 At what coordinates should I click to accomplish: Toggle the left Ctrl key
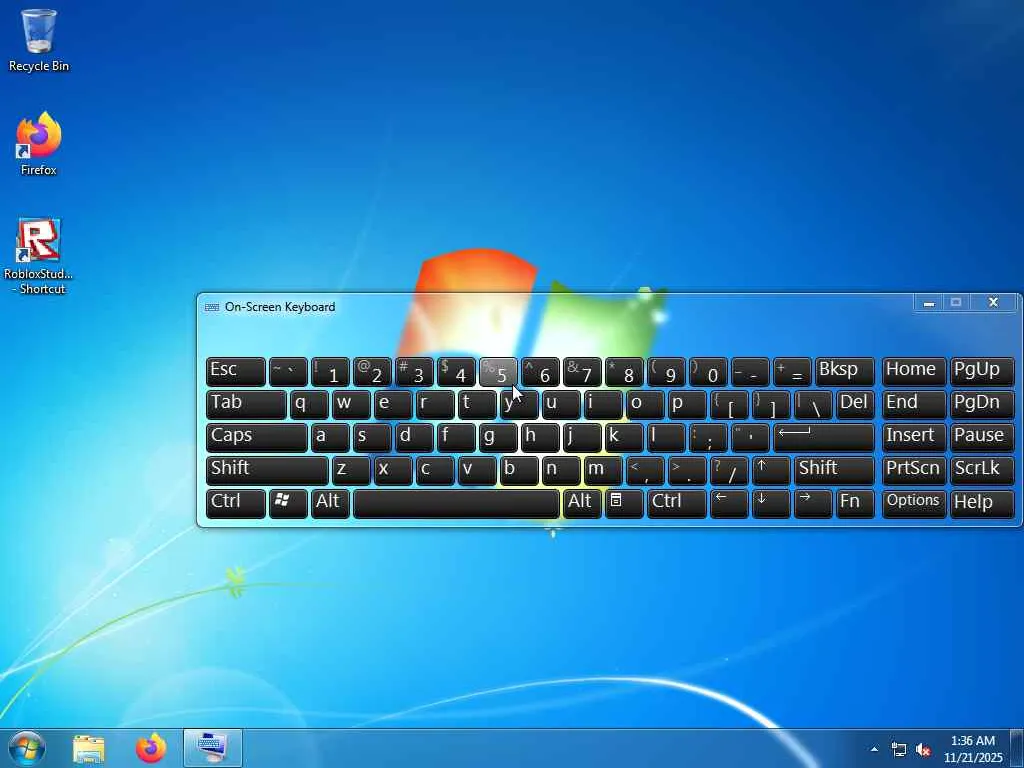coord(236,503)
